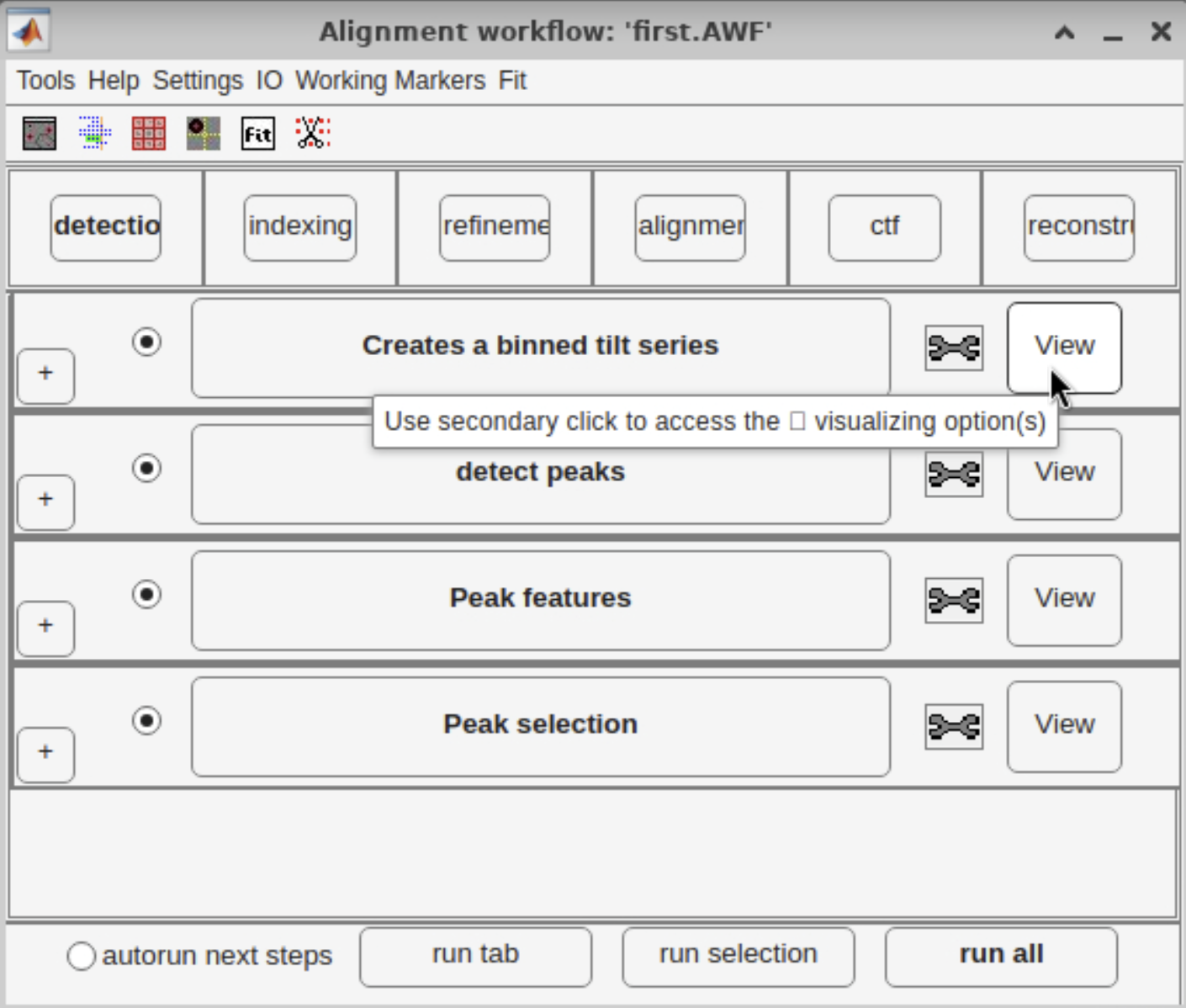Click the Peak selection step bar
Image resolution: width=1186 pixels, height=1008 pixels.
[540, 725]
